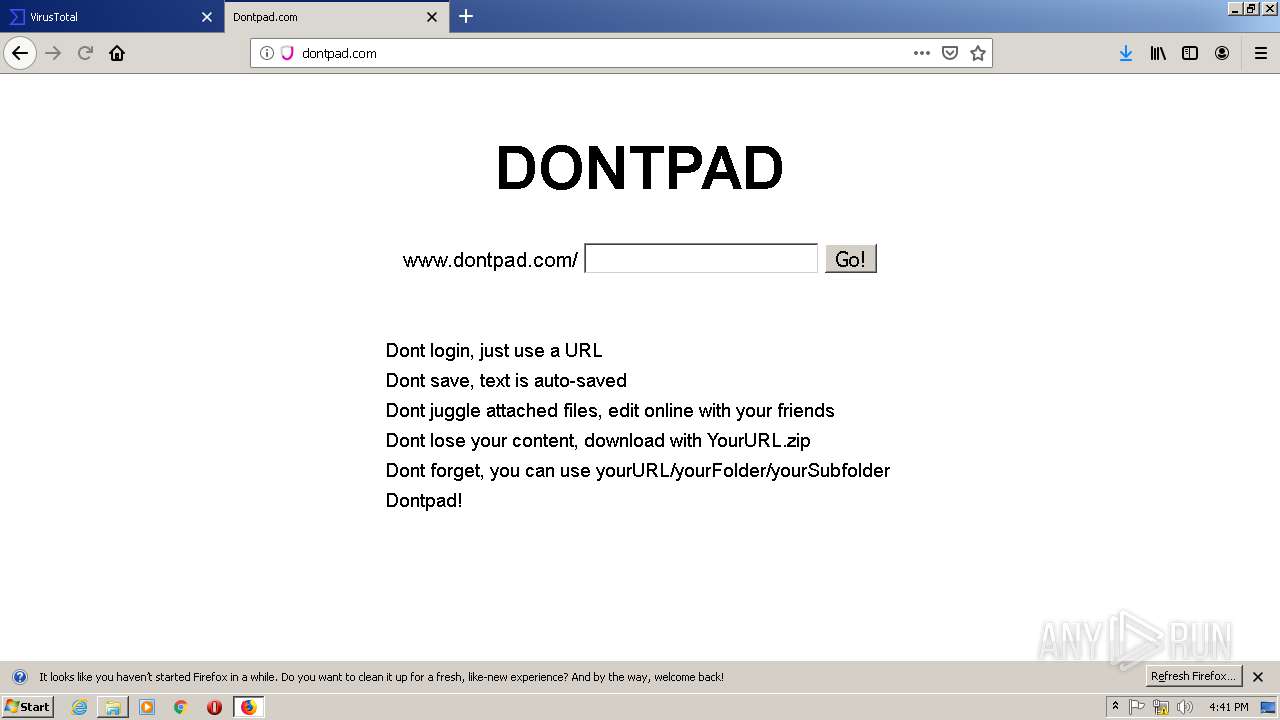This screenshot has width=1280, height=720.
Task: Click the Go! button
Action: pyautogui.click(x=851, y=259)
